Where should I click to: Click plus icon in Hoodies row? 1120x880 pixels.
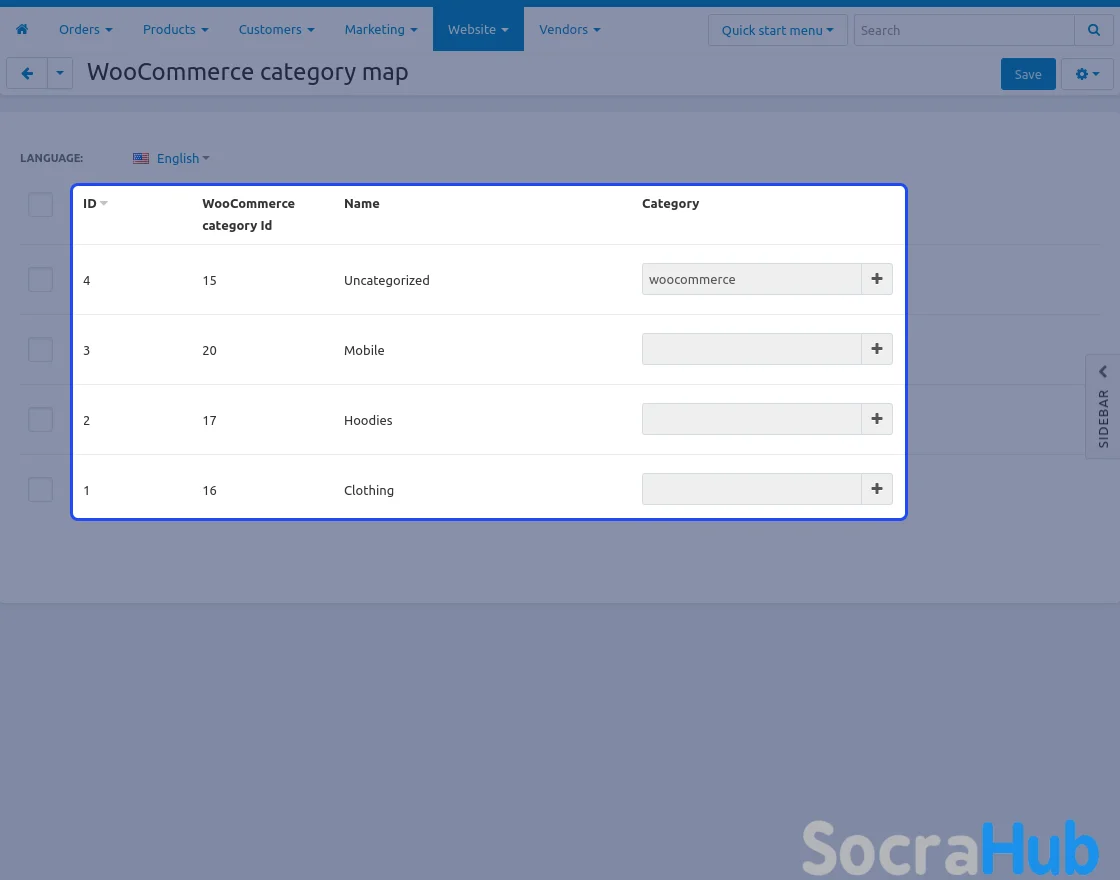coord(877,419)
